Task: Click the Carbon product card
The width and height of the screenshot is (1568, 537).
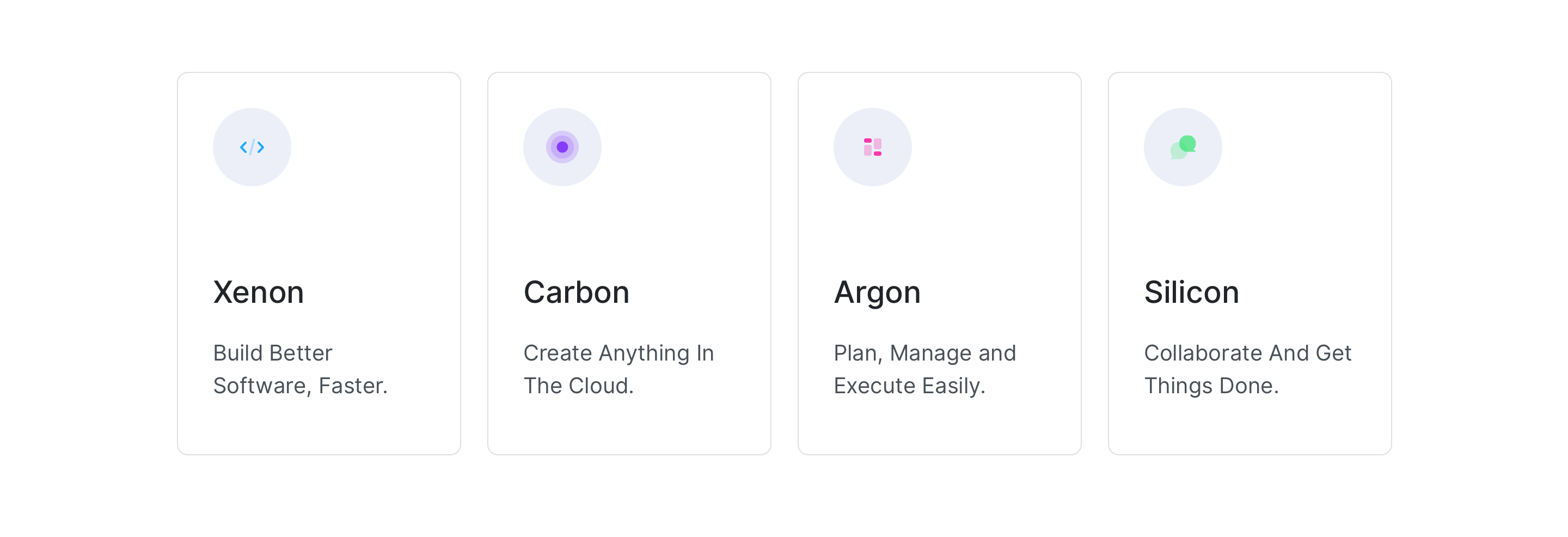Action: pos(629,264)
